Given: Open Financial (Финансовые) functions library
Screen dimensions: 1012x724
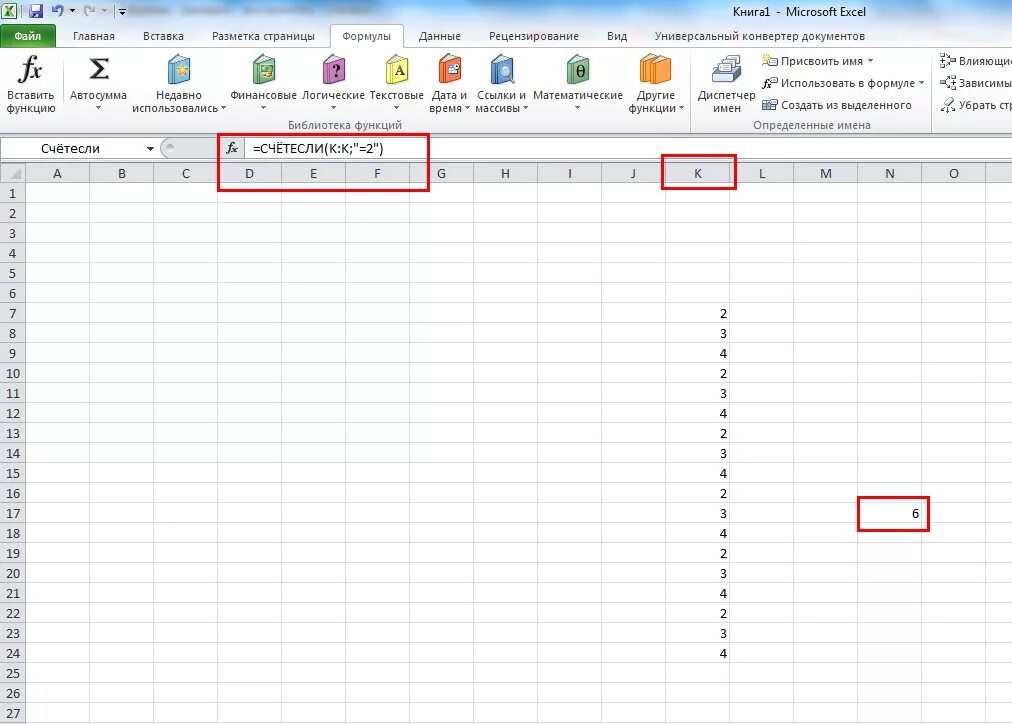Looking at the screenshot, I should point(263,83).
